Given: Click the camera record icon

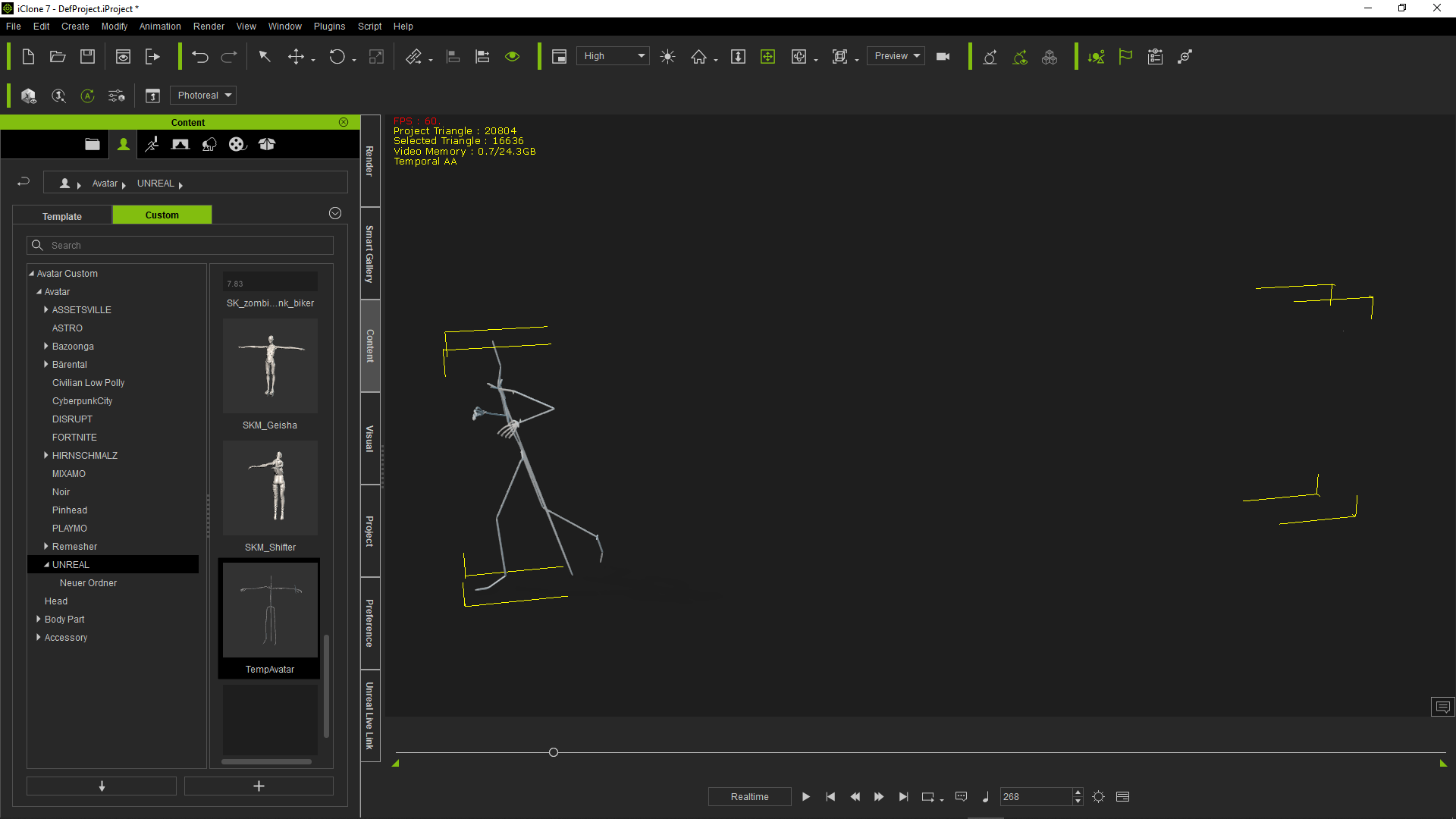Looking at the screenshot, I should [x=943, y=57].
